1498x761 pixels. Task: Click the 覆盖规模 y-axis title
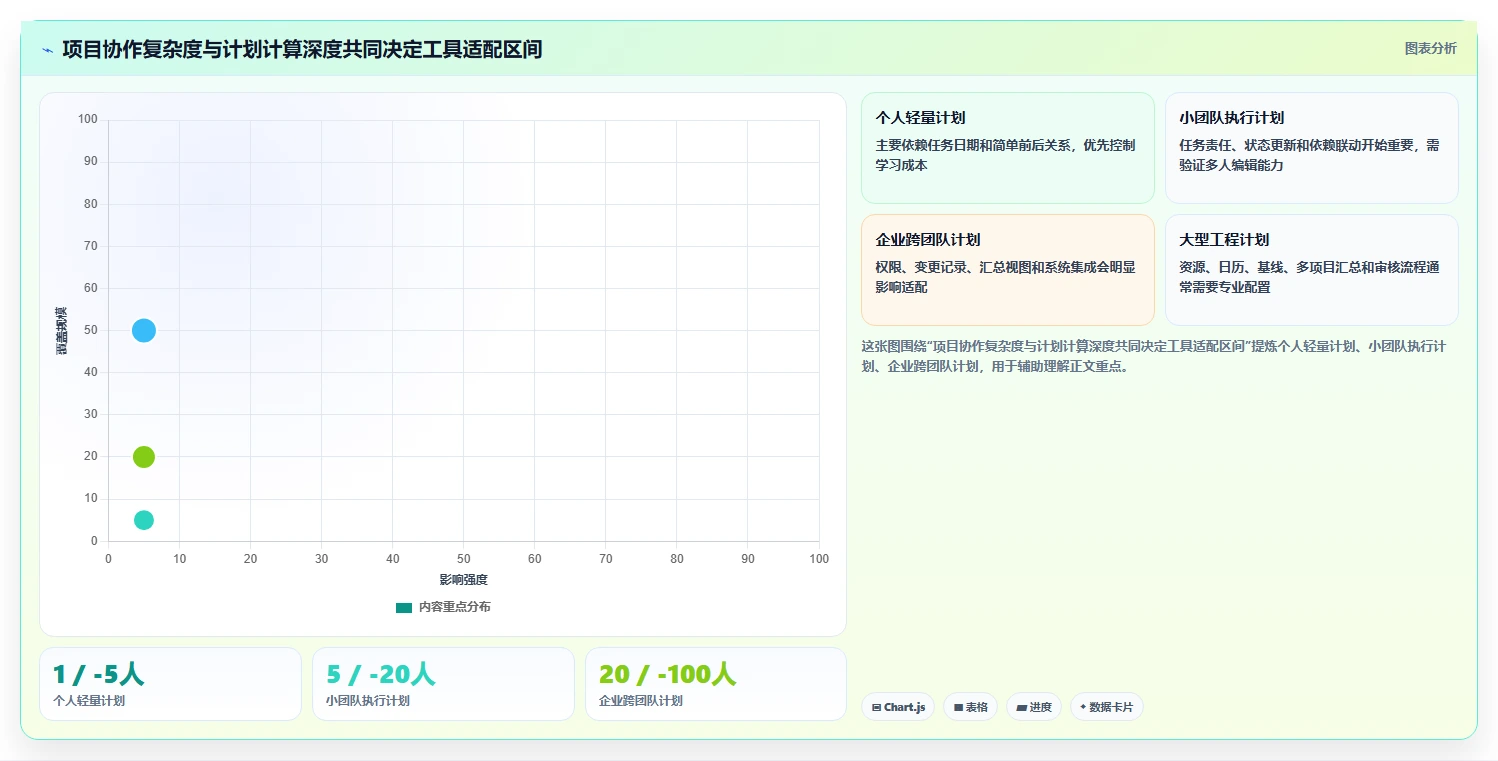(x=62, y=330)
